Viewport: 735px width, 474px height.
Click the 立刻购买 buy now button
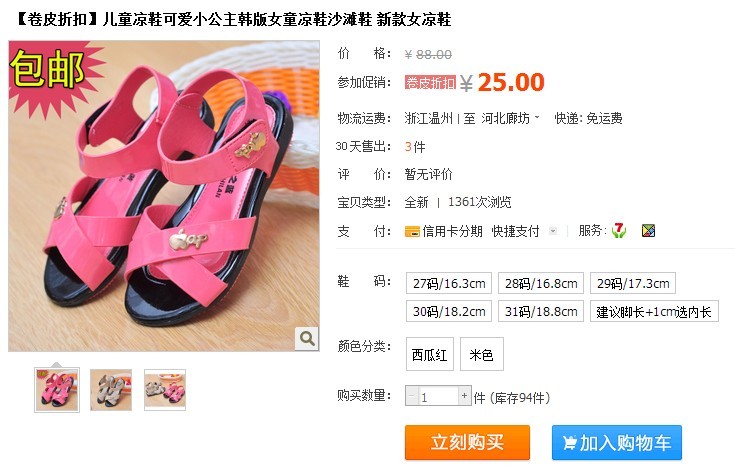pos(467,442)
